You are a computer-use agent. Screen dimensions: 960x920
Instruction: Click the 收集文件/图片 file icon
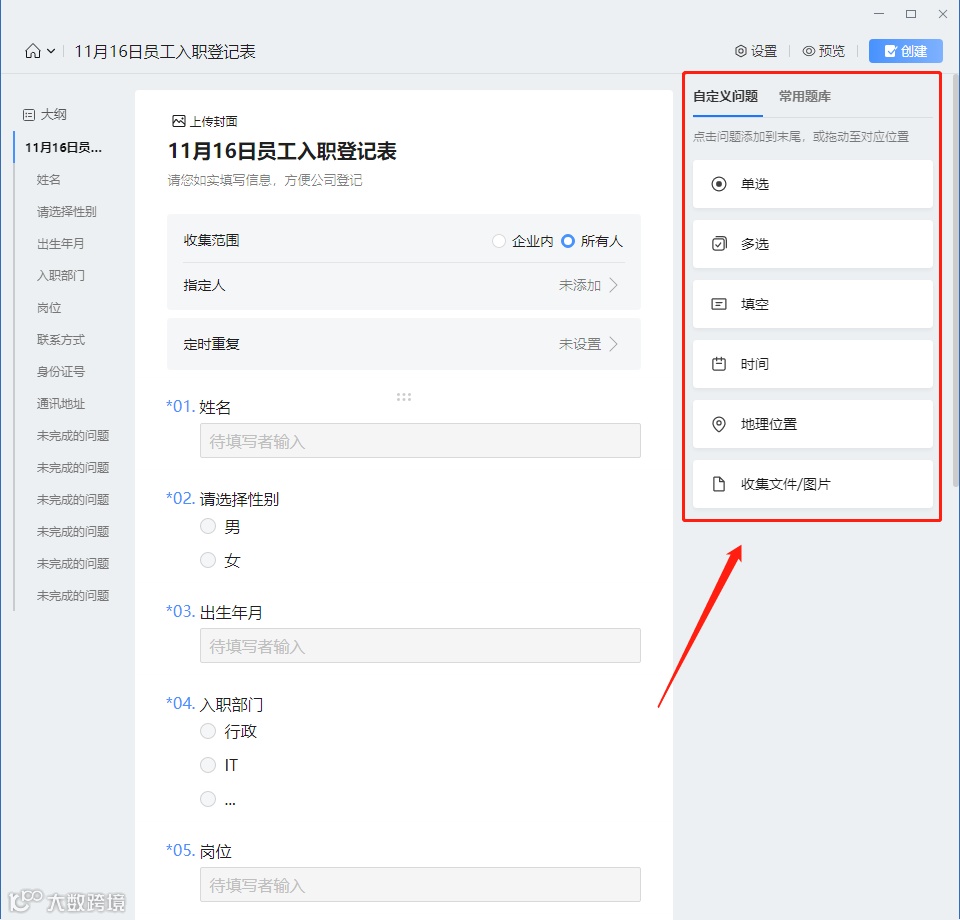coord(719,484)
